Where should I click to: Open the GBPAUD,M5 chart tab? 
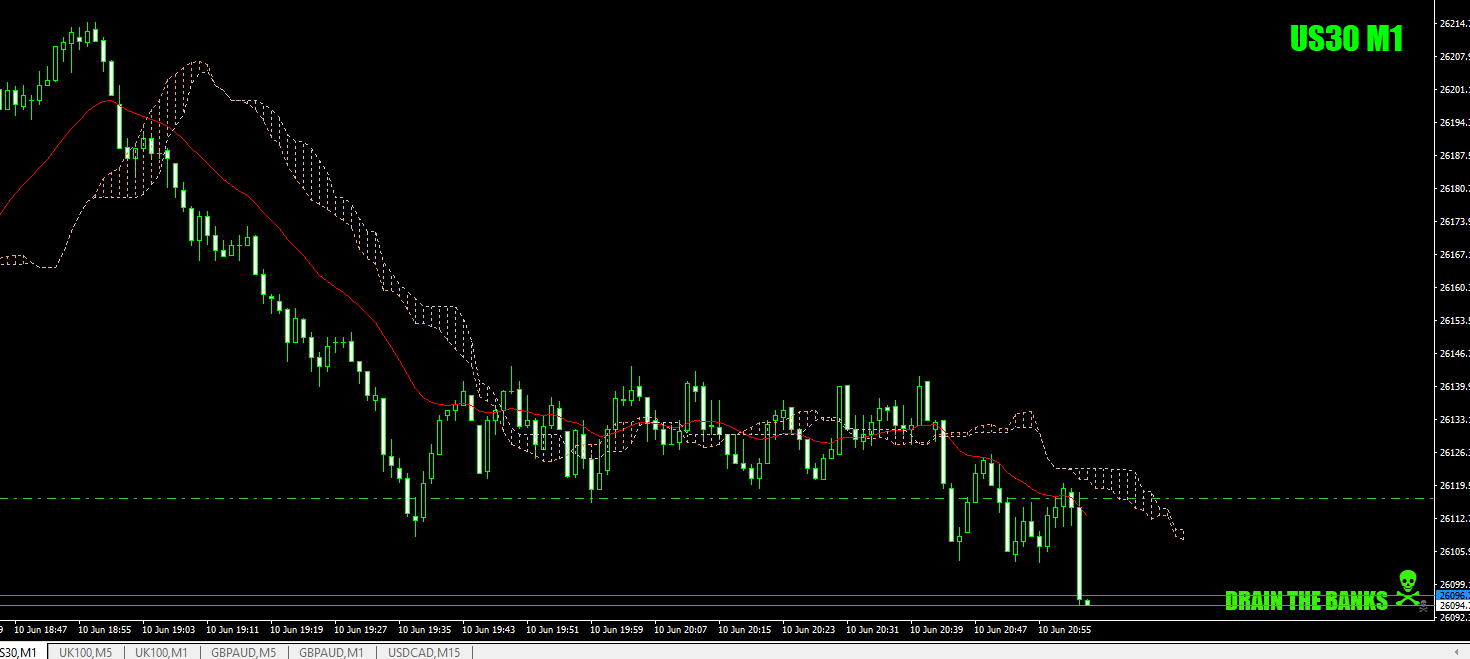pos(243,652)
